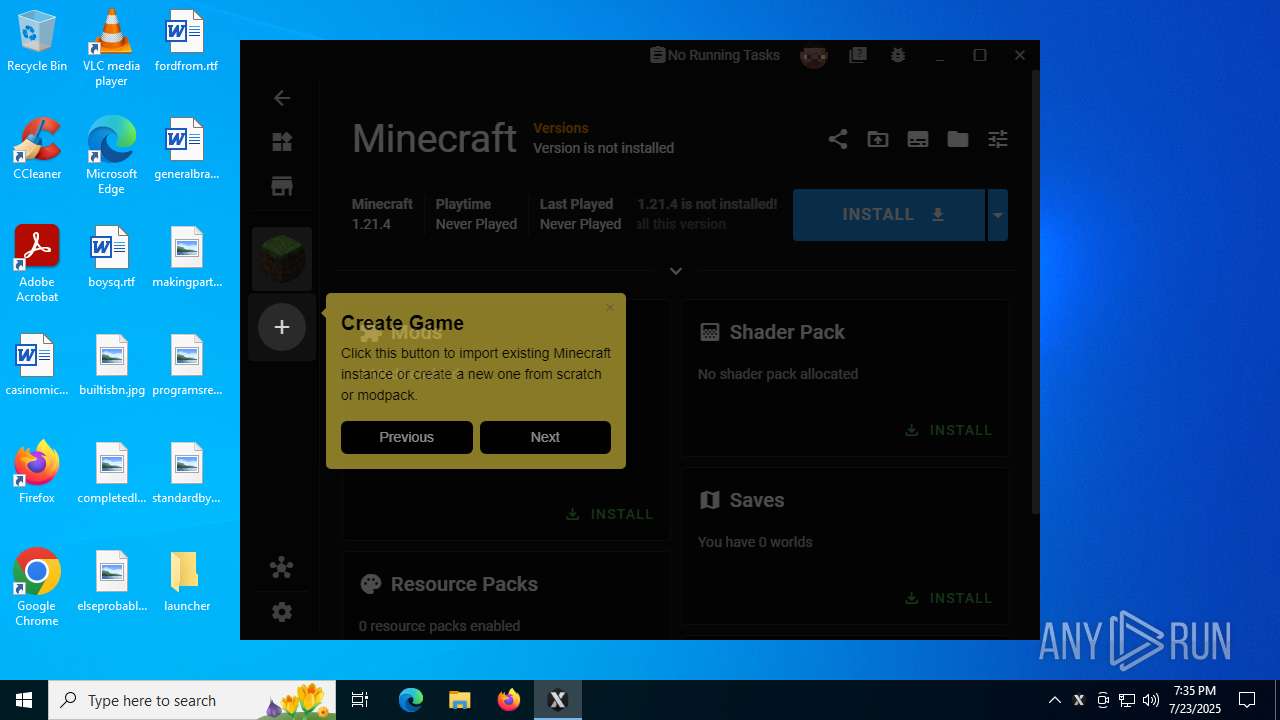Open the instance folder icon
The image size is (1280, 720).
pyautogui.click(x=958, y=139)
